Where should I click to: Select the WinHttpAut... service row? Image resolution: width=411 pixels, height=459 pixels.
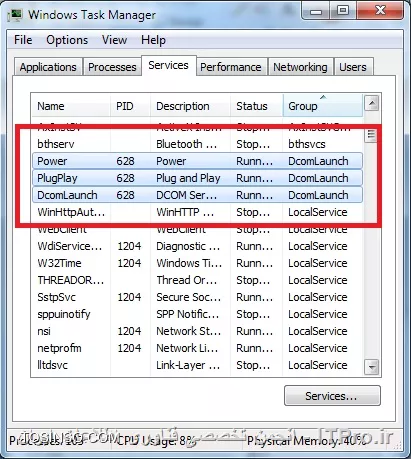coord(197,212)
